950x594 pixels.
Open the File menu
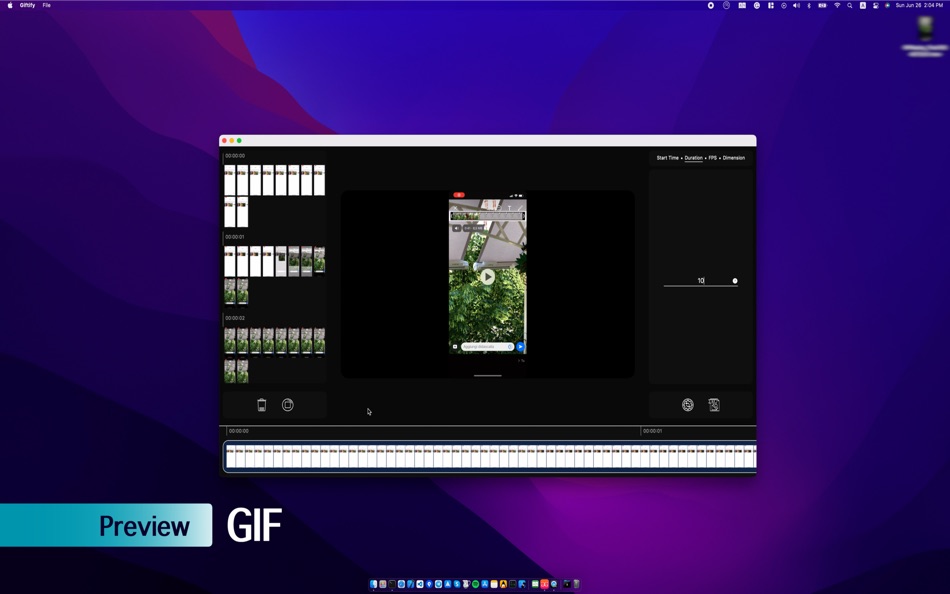[x=47, y=5]
